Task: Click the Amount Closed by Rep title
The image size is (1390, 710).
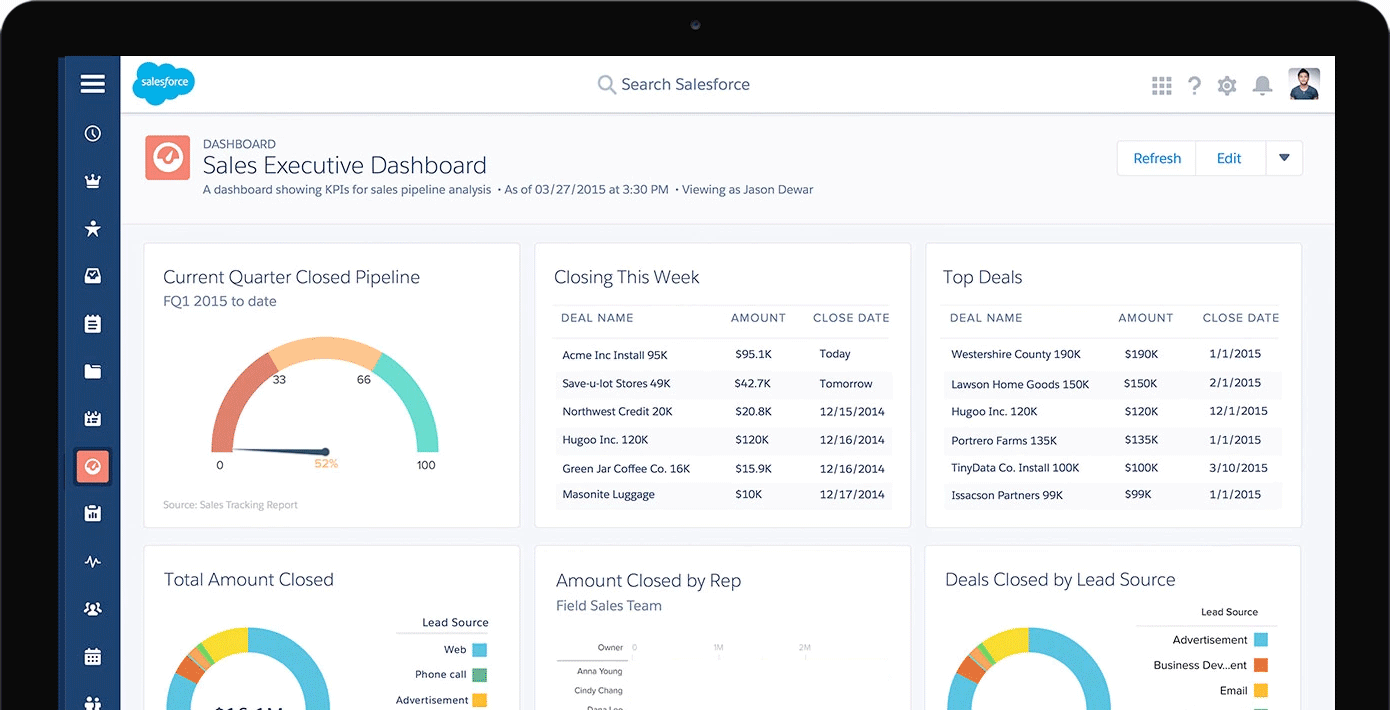Action: tap(648, 581)
